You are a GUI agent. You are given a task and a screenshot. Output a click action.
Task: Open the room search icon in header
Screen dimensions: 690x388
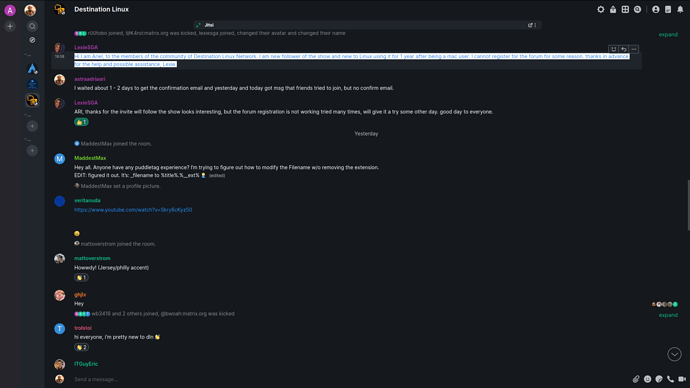pyautogui.click(x=637, y=9)
